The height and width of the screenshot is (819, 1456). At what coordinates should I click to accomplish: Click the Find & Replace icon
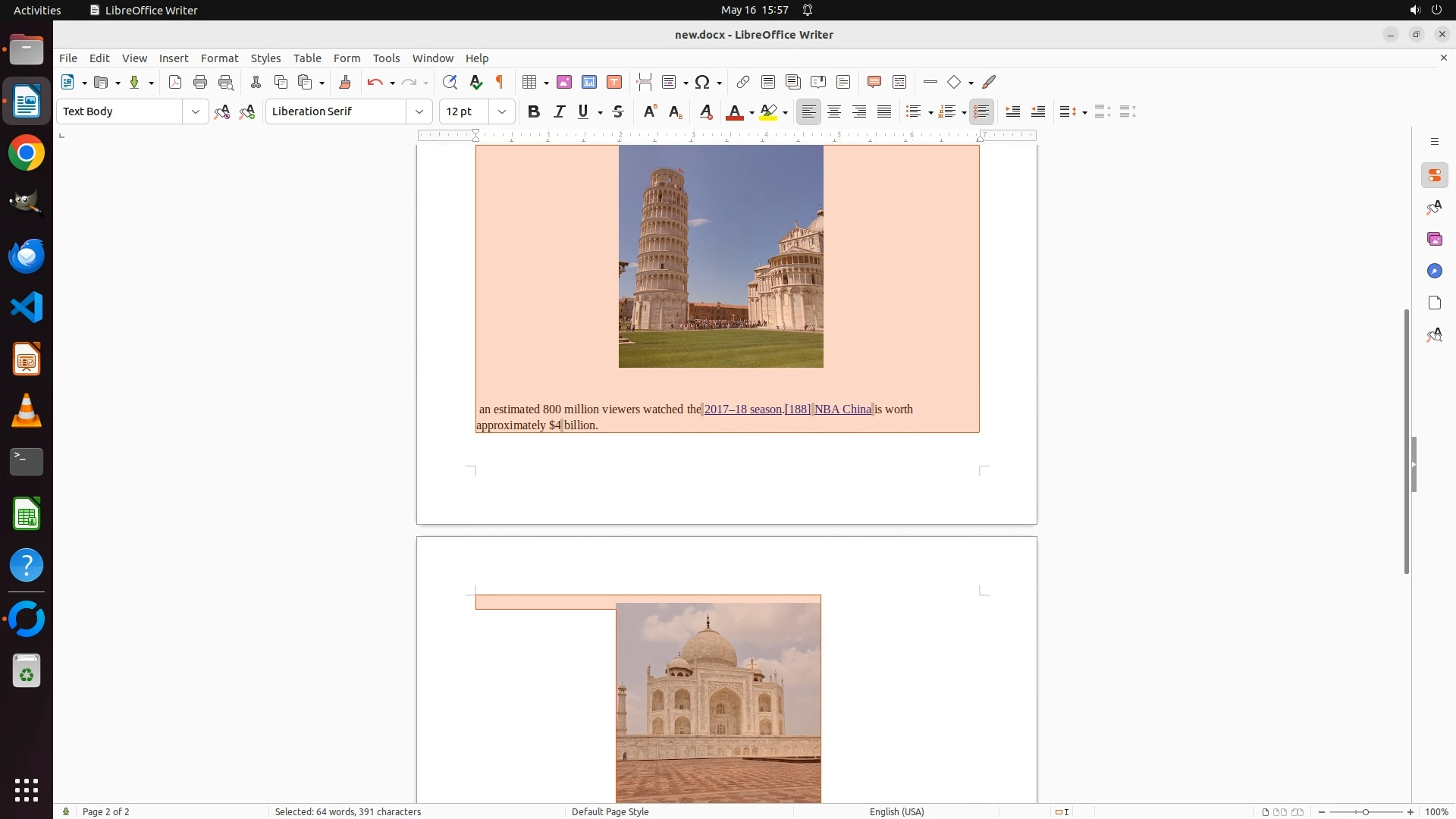point(450,82)
